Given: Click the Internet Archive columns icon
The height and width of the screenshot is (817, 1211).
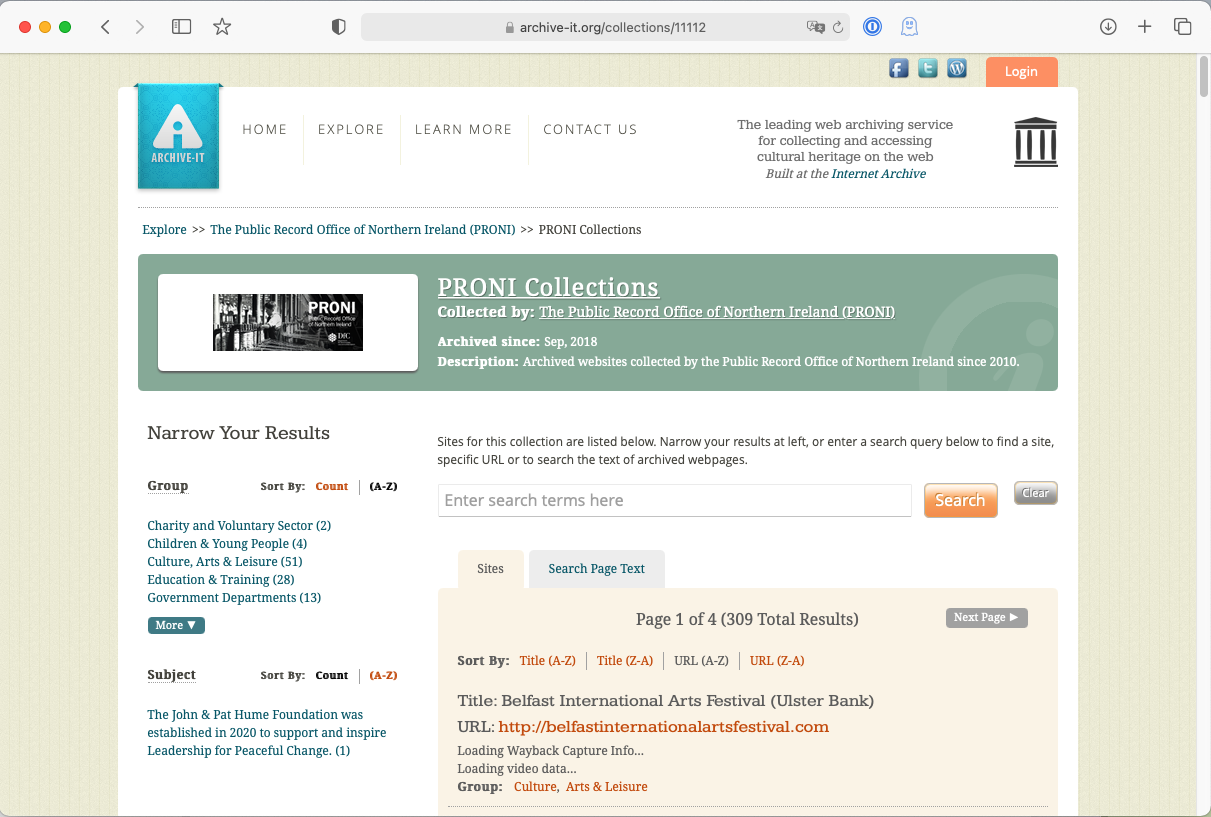Looking at the screenshot, I should pyautogui.click(x=1035, y=142).
